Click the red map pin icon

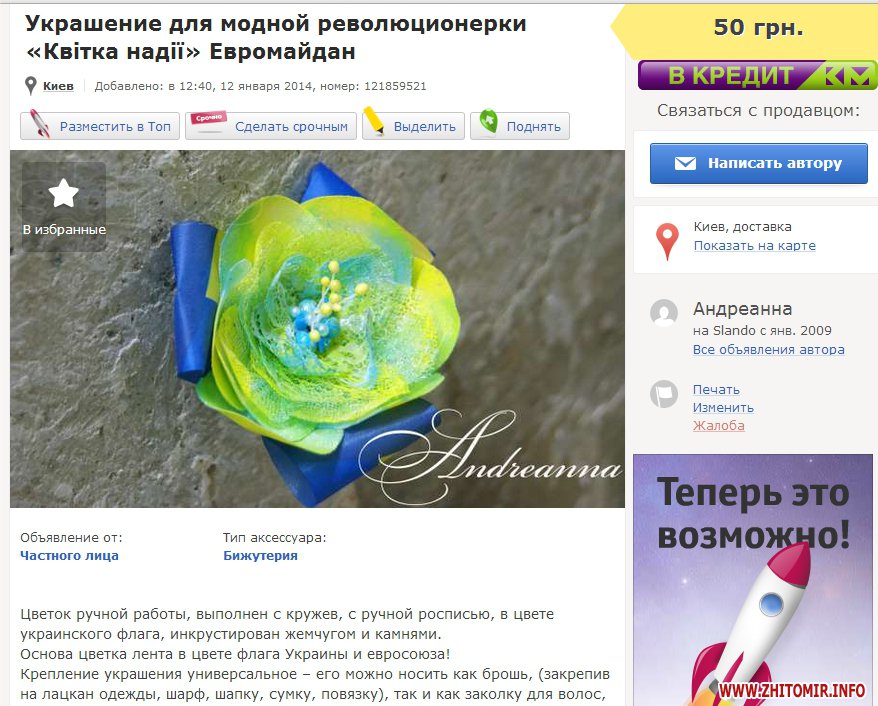[667, 241]
